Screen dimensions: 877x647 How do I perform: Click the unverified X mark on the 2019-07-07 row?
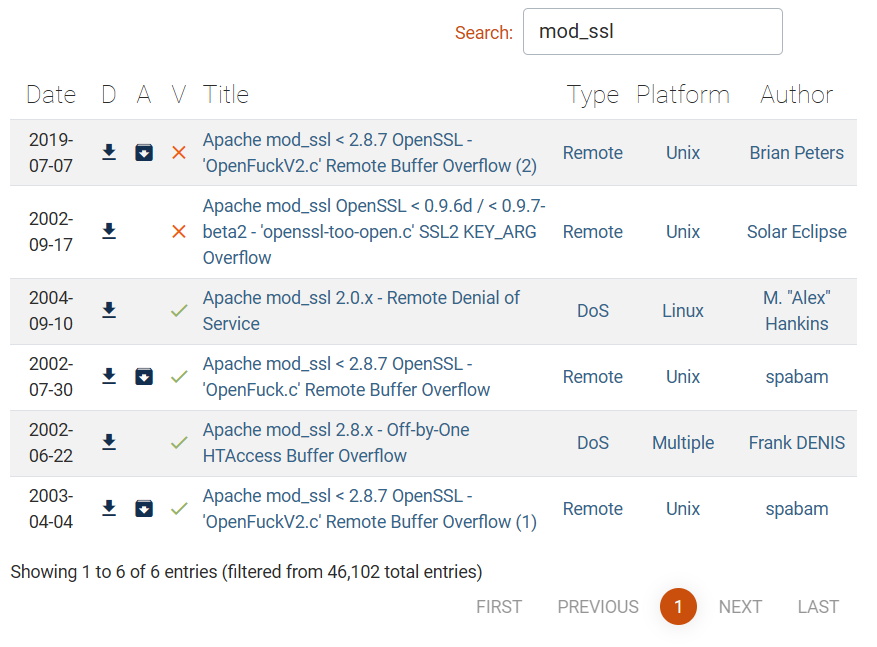point(179,152)
